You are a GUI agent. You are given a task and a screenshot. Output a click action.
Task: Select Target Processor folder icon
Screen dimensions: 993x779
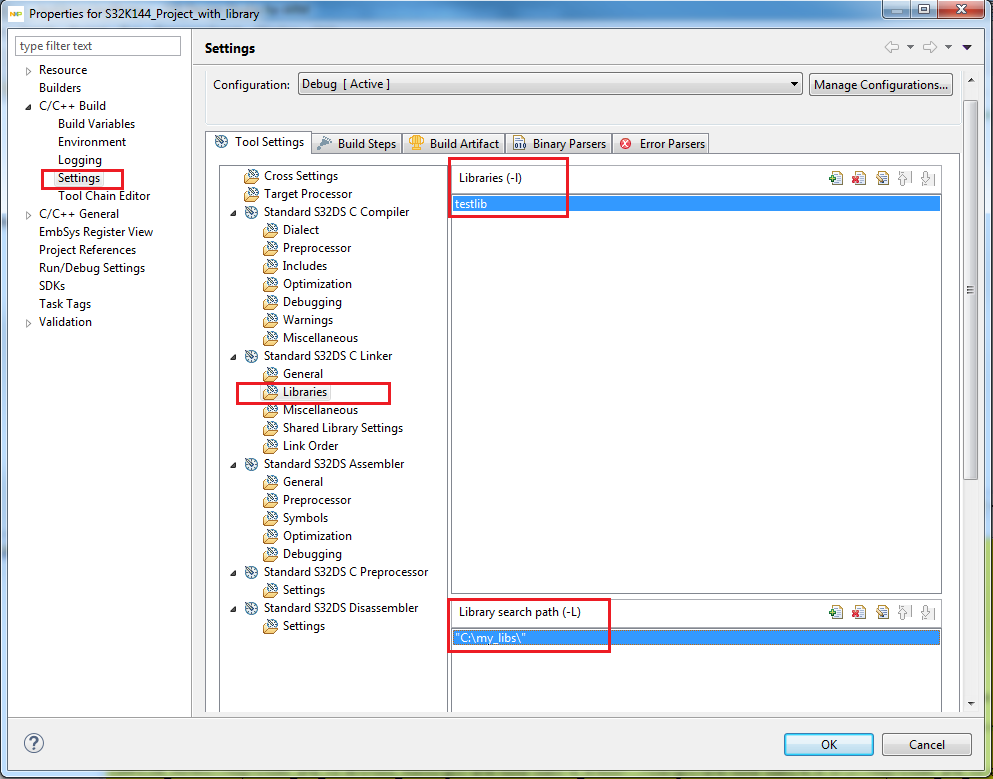coord(251,194)
